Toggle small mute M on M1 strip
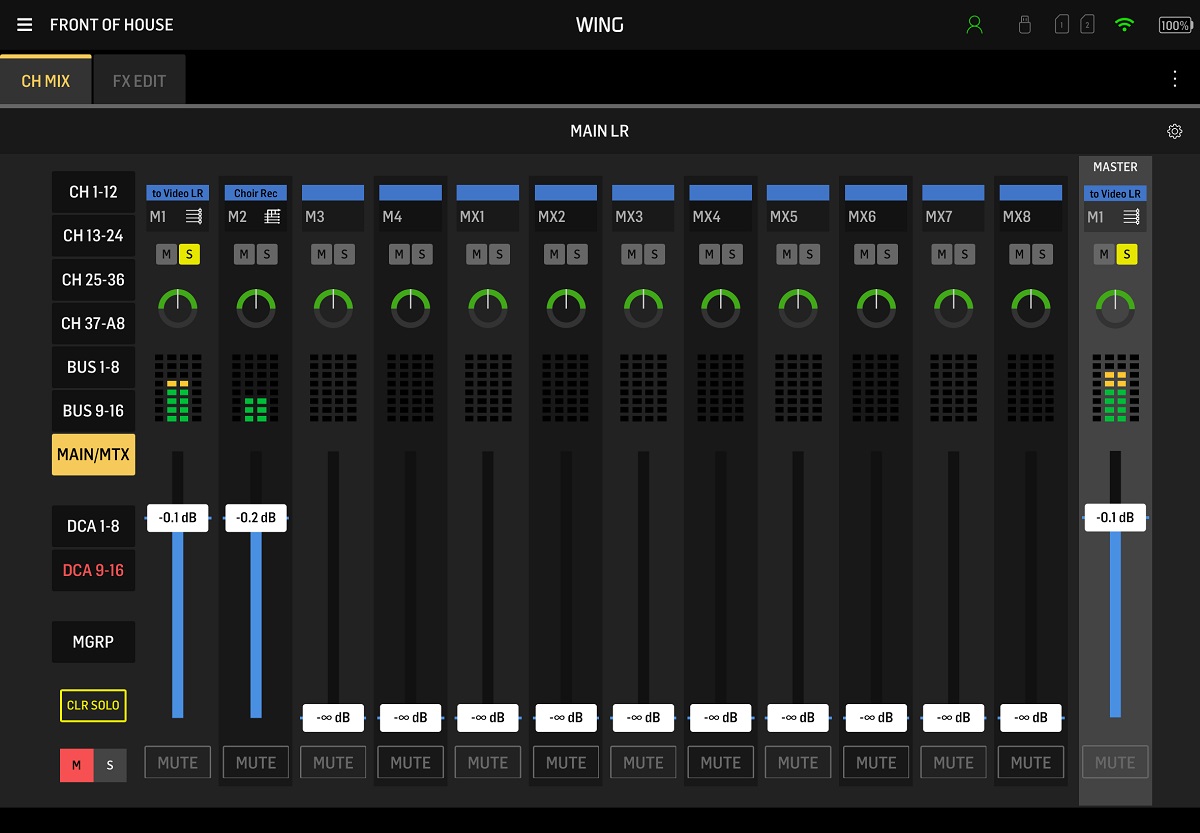Viewport: 1200px width, 833px height. coord(166,255)
